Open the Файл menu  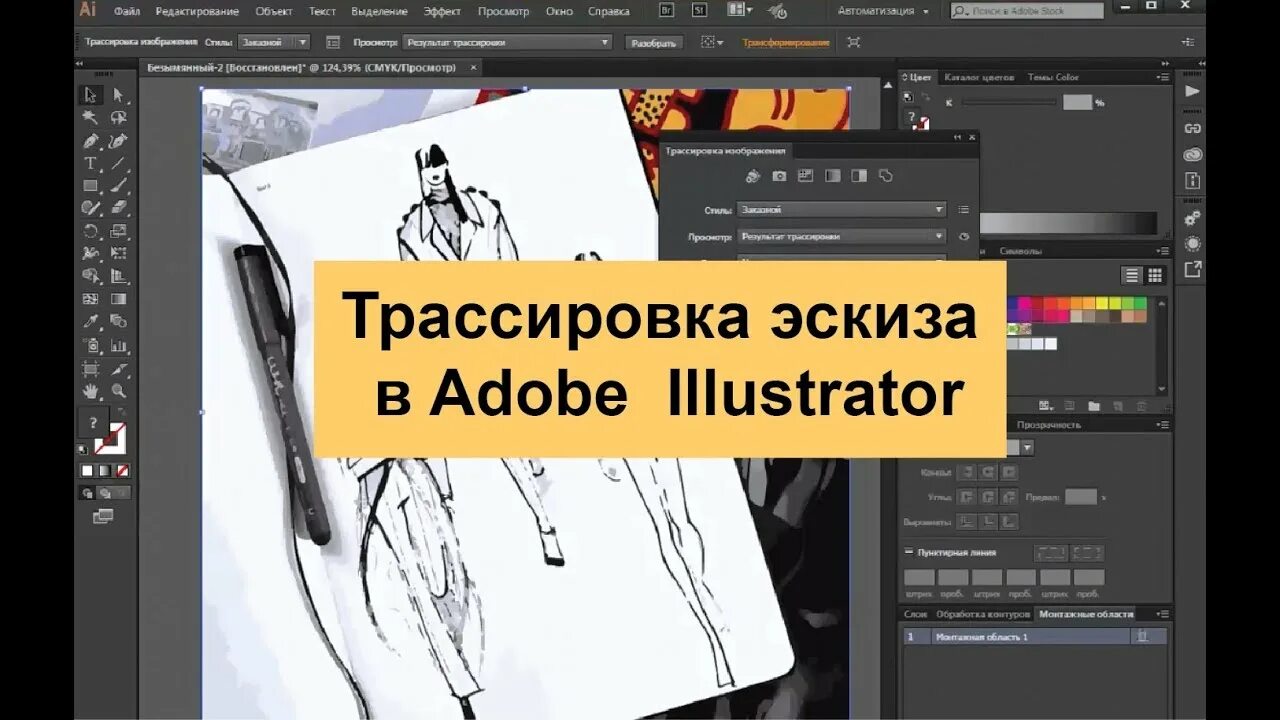click(126, 11)
